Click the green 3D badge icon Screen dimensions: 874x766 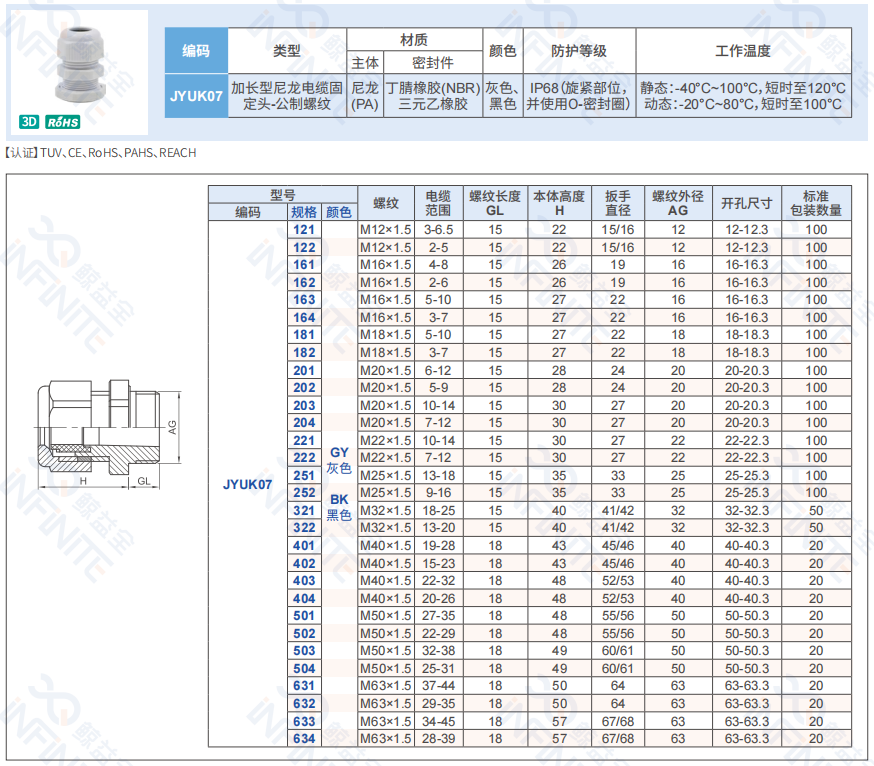(29, 122)
